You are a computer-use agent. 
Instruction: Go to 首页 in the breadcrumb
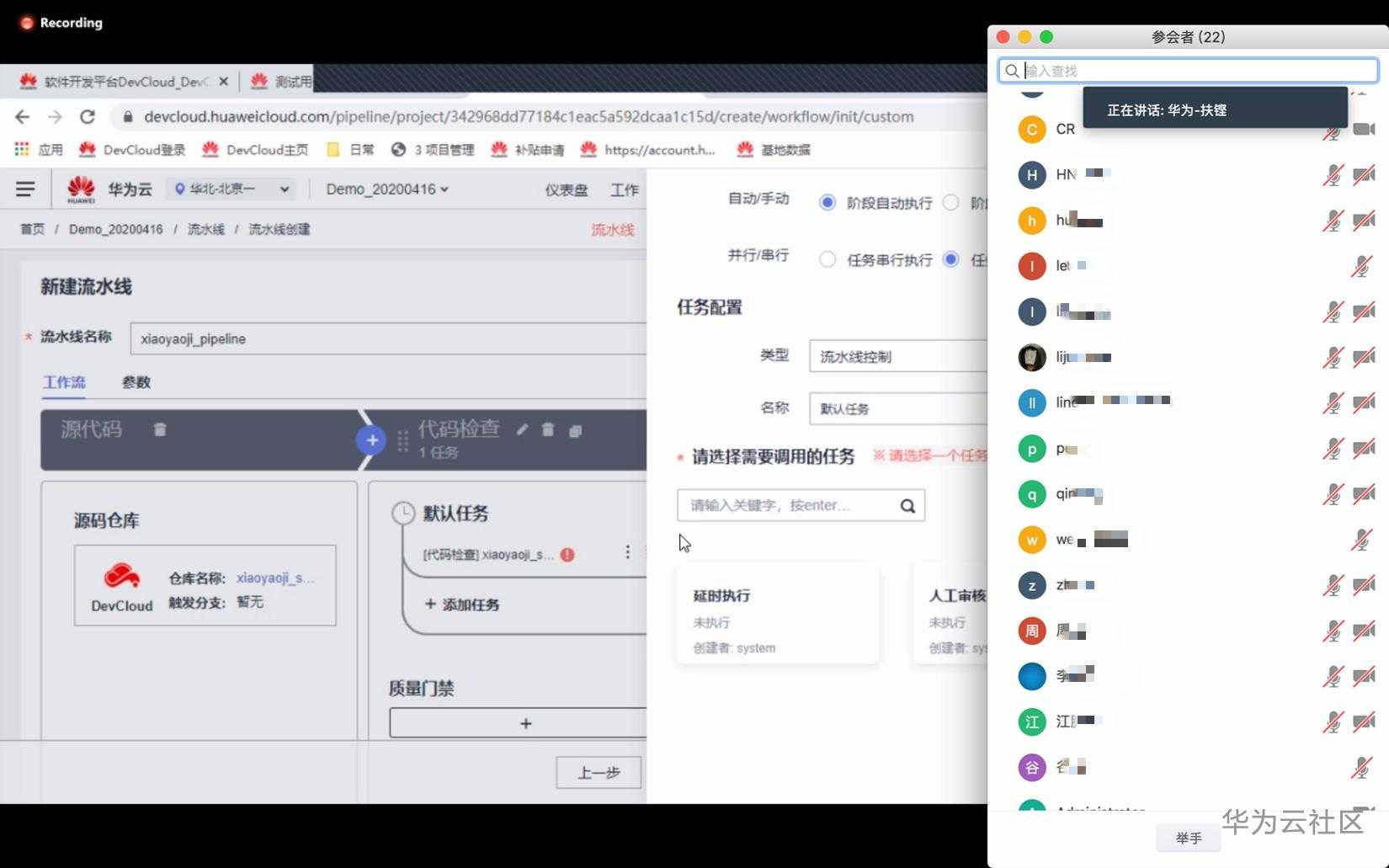tap(32, 230)
